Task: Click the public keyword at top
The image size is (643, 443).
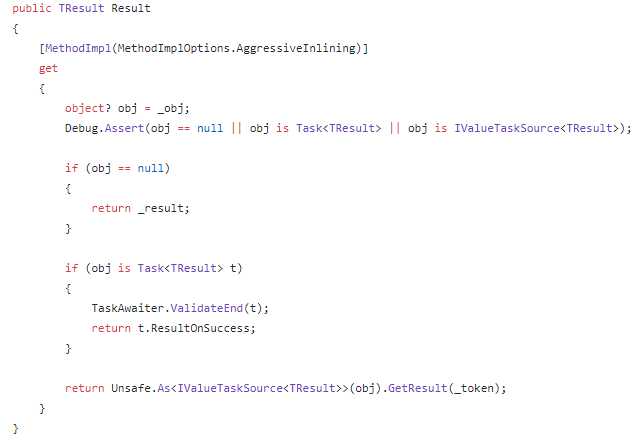Action: (x=32, y=9)
